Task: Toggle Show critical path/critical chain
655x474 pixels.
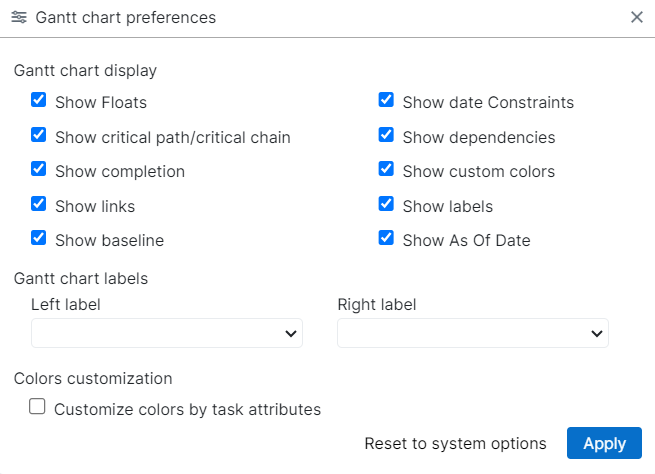Action: click(x=39, y=136)
